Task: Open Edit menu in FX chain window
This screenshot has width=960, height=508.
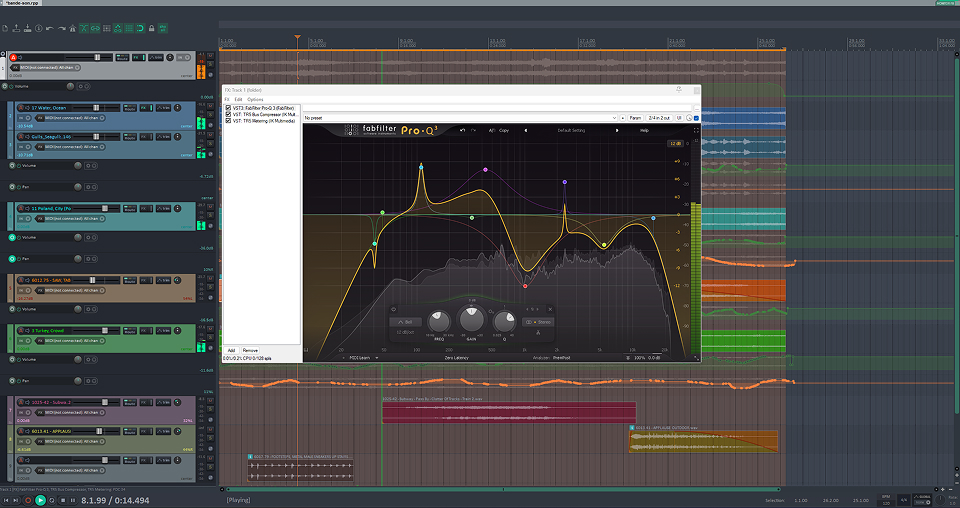Action: tap(238, 99)
